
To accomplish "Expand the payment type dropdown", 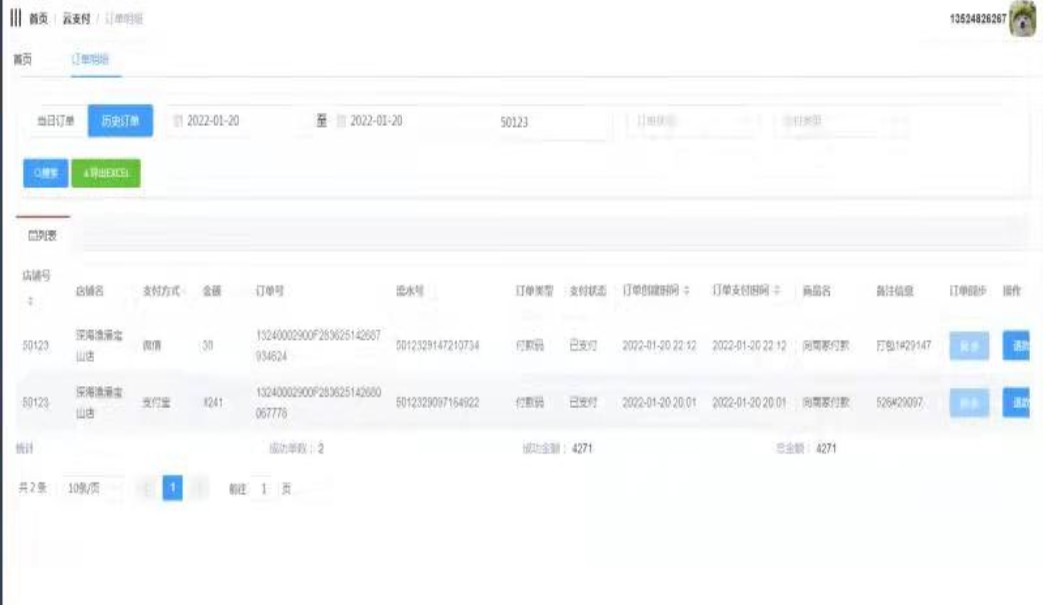I will pos(840,121).
